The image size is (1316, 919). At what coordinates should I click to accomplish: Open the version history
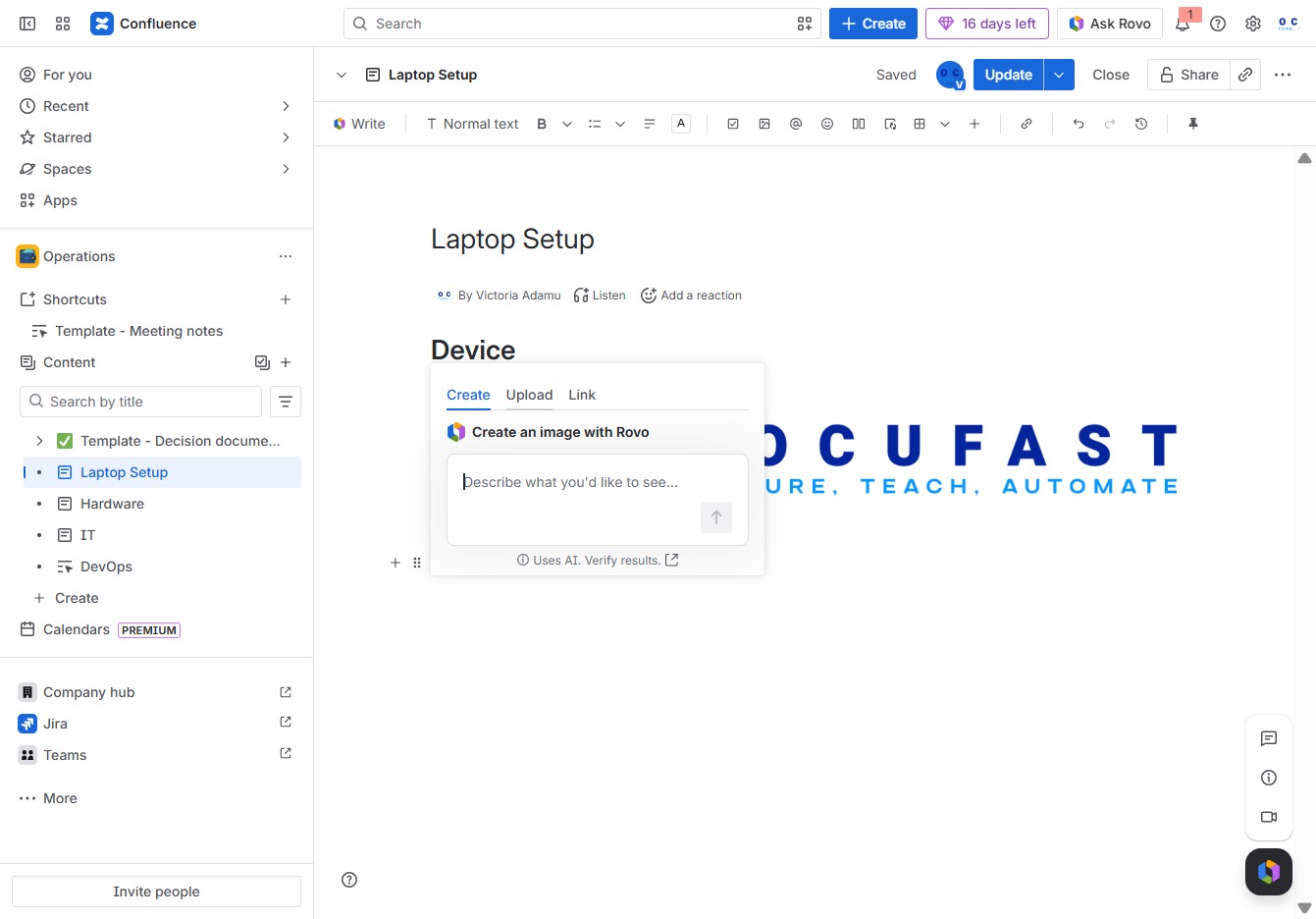tap(1141, 124)
